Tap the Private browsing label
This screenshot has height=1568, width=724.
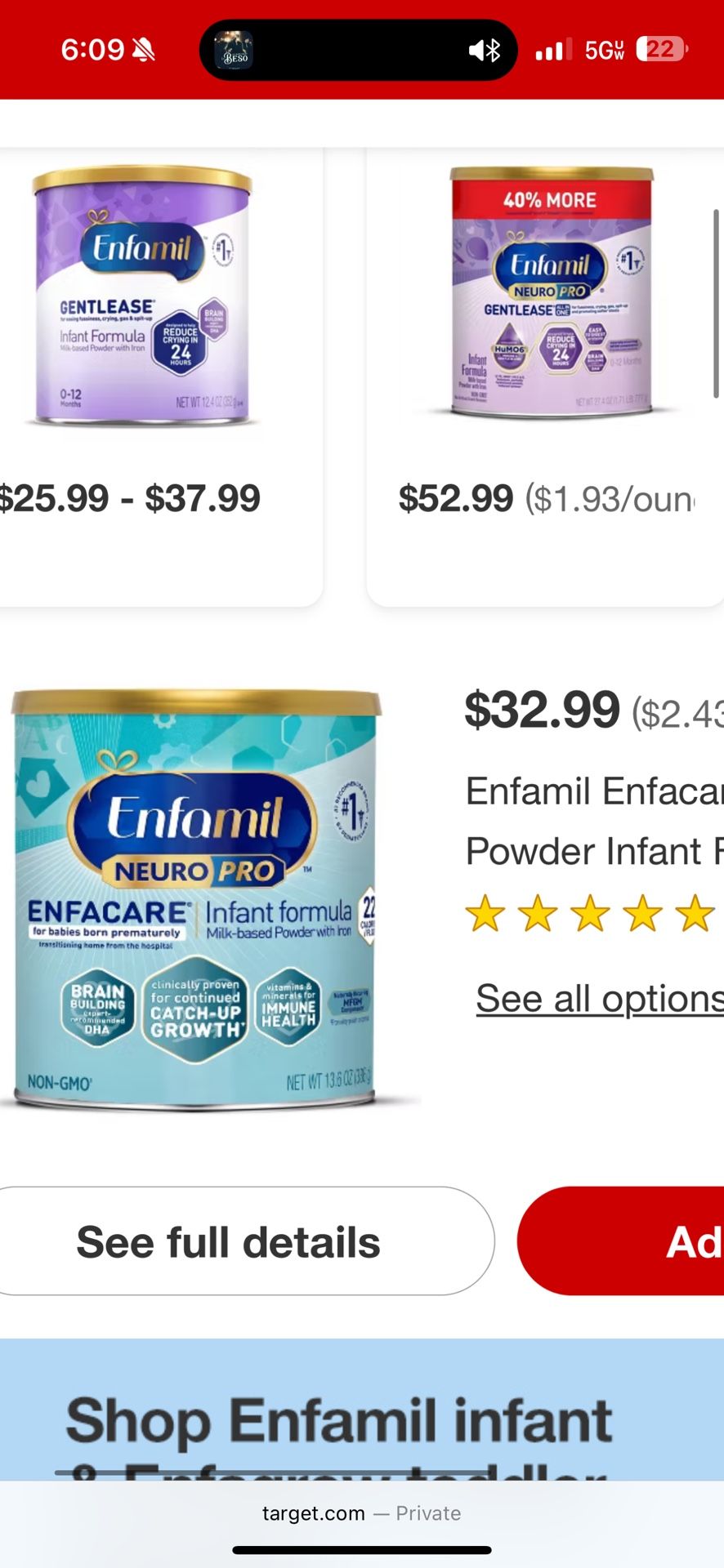[x=428, y=1513]
